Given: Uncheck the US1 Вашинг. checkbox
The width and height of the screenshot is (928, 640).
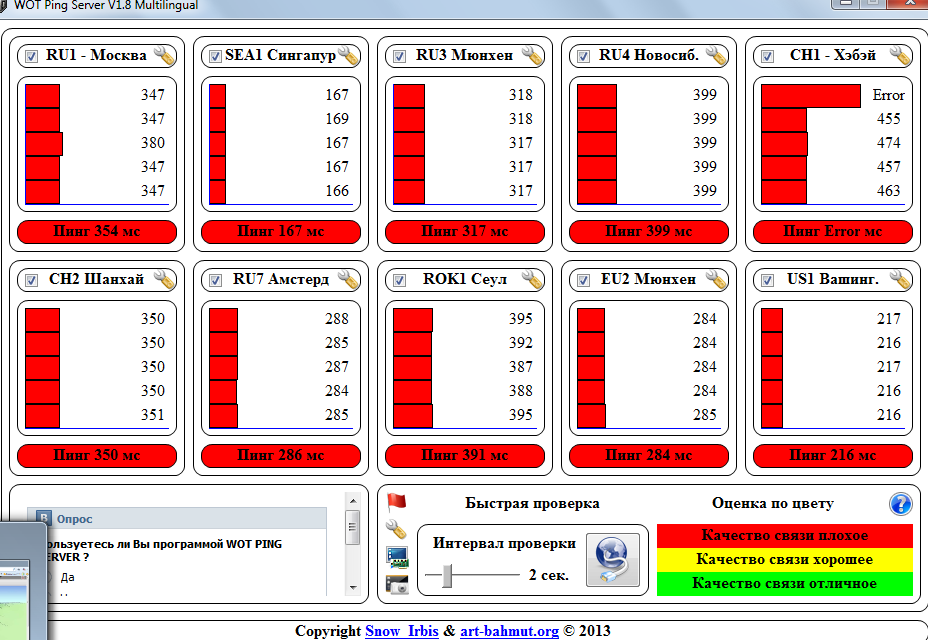Looking at the screenshot, I should 768,280.
